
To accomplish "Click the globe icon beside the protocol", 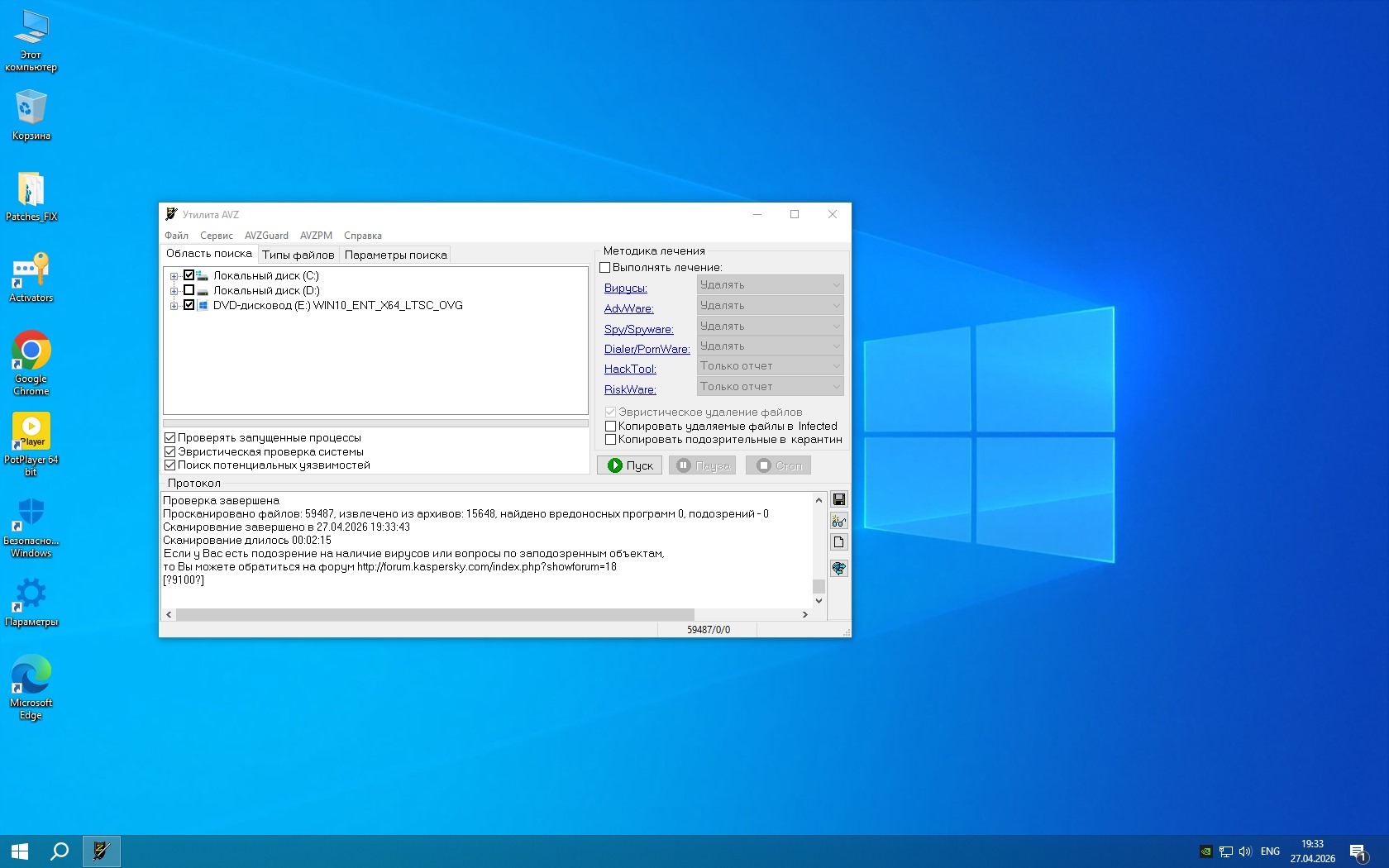I will point(838,568).
